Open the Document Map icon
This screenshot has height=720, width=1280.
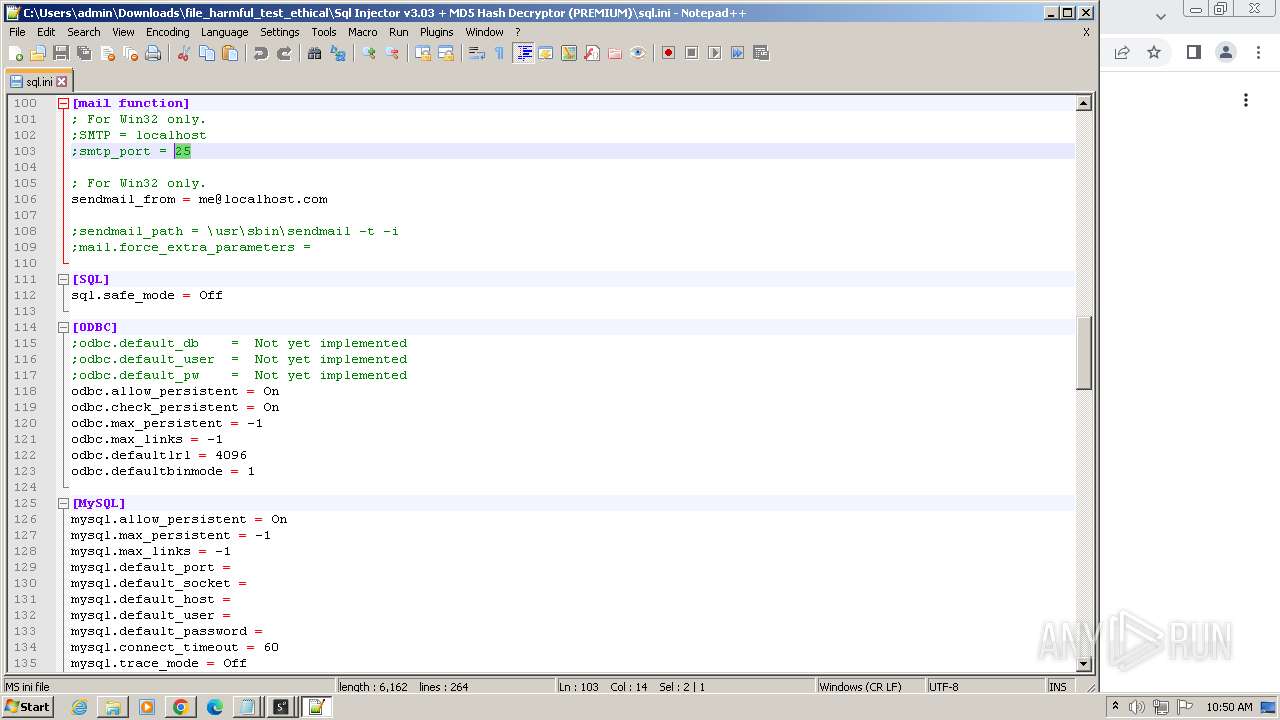coord(569,53)
